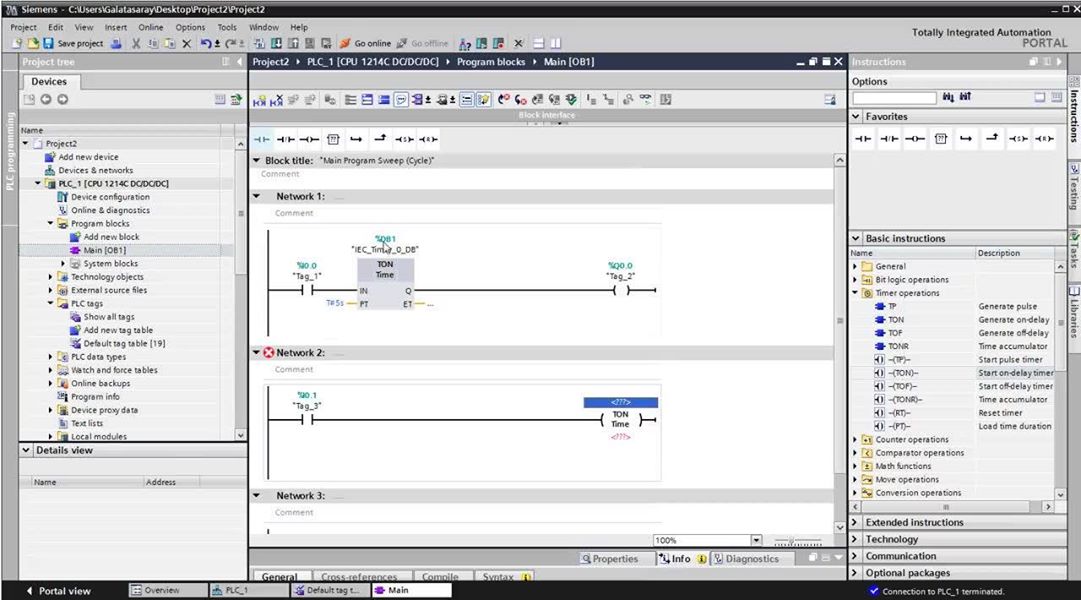Adjust the editor zoom slider

pyautogui.click(x=798, y=541)
